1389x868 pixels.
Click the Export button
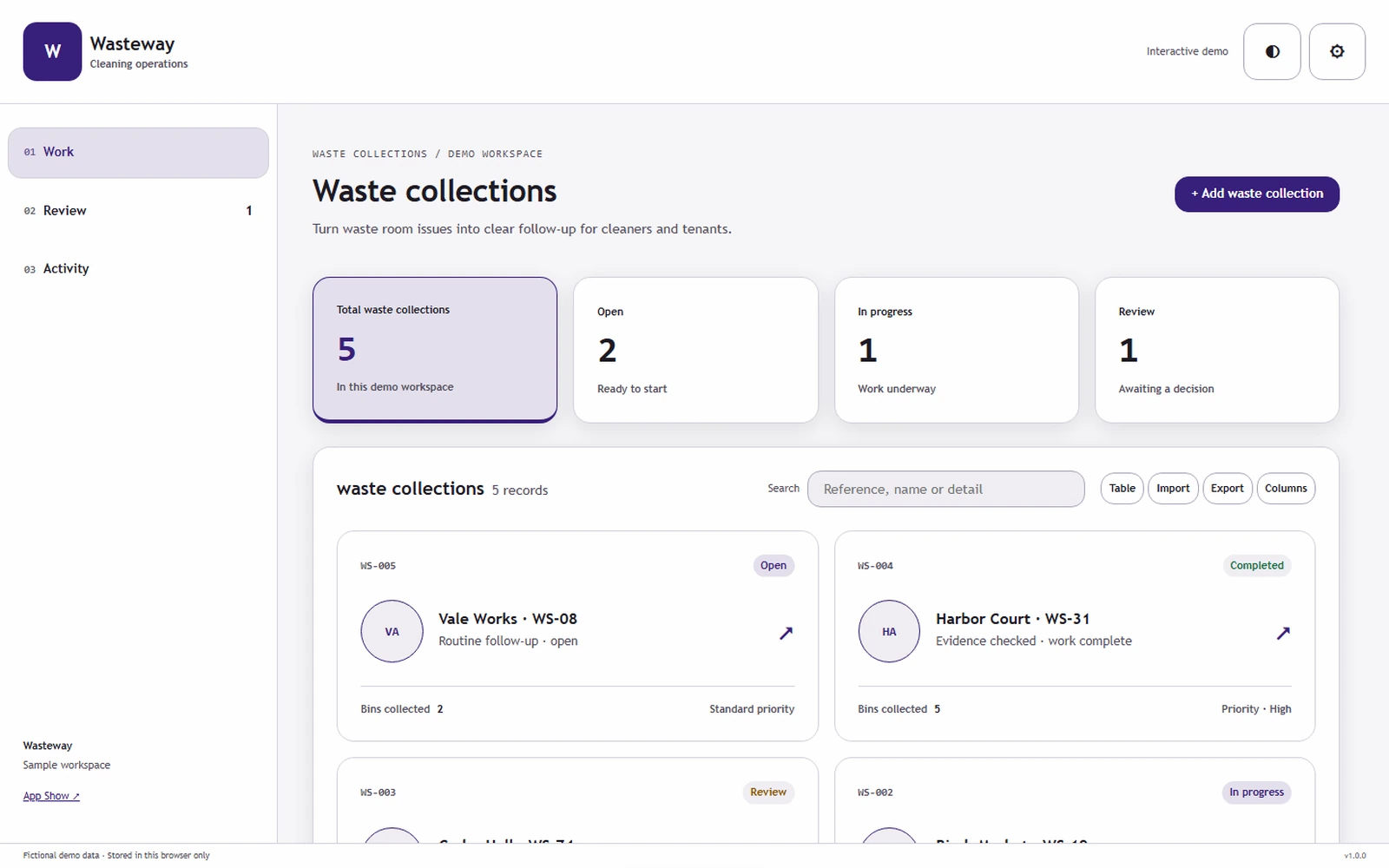[x=1227, y=489]
